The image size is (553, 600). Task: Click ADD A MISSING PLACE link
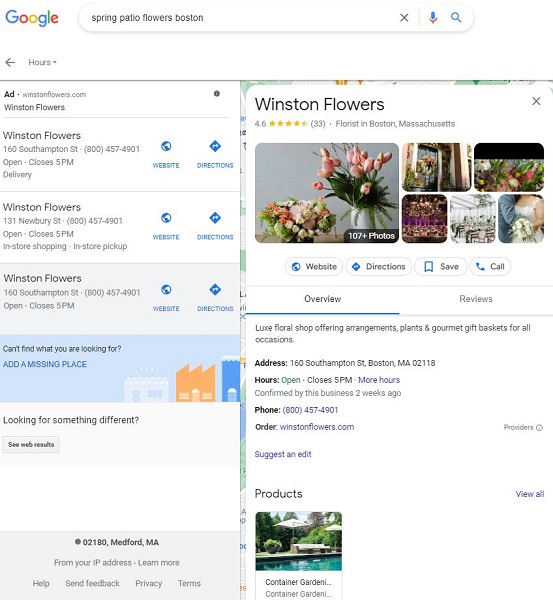45,364
